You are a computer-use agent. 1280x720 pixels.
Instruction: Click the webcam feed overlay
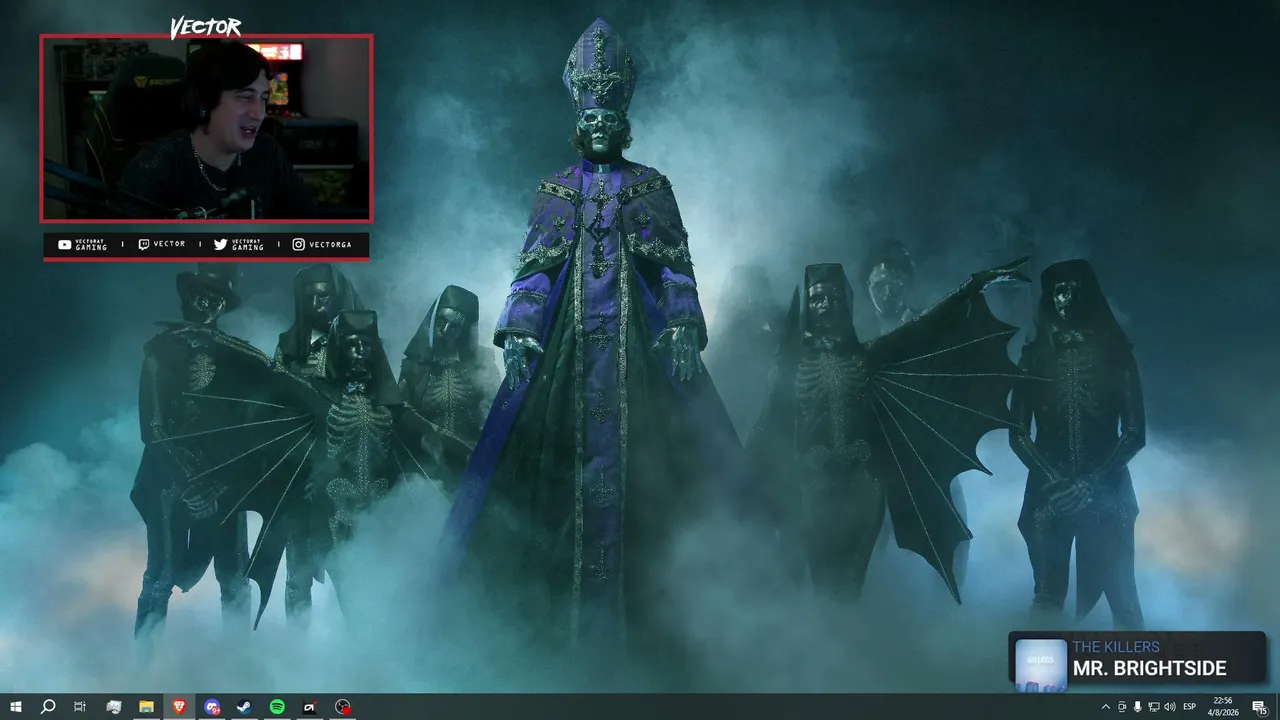click(206, 128)
